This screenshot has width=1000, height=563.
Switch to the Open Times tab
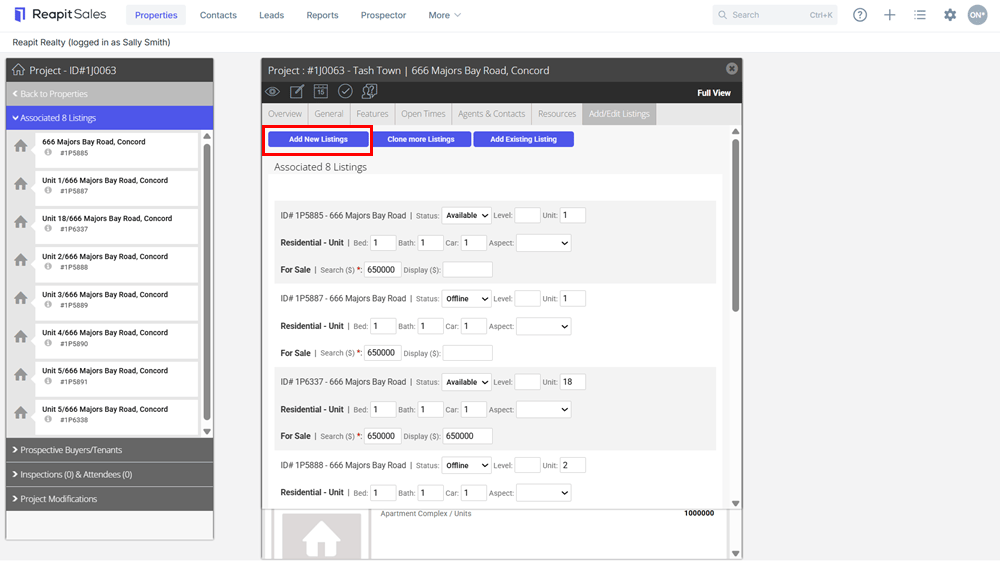coord(423,114)
